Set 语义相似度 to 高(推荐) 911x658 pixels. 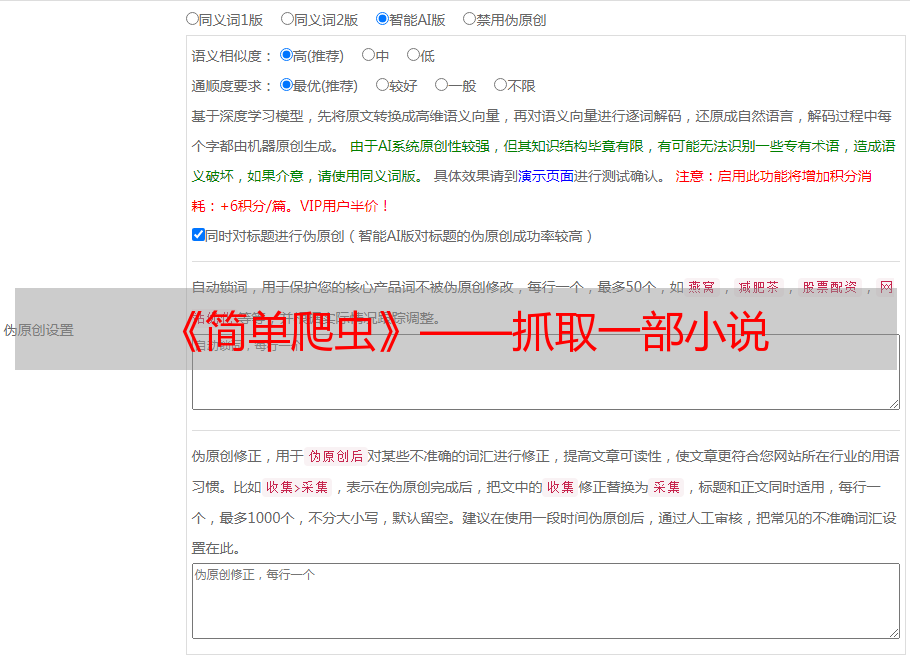click(x=286, y=55)
